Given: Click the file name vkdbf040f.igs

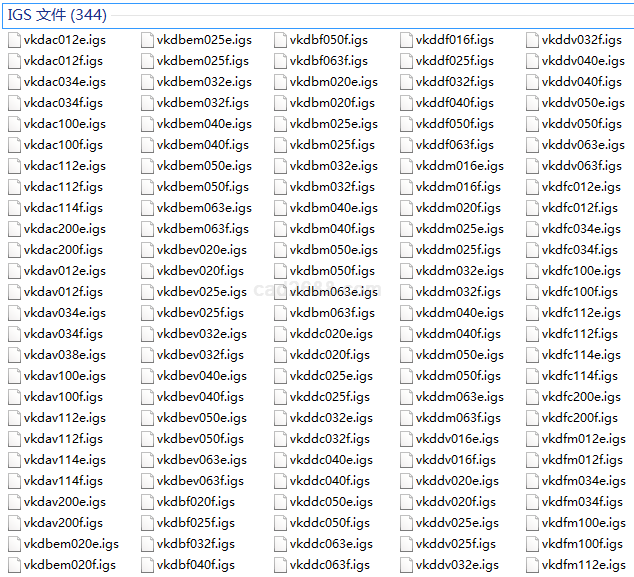Looking at the screenshot, I should (195, 565).
